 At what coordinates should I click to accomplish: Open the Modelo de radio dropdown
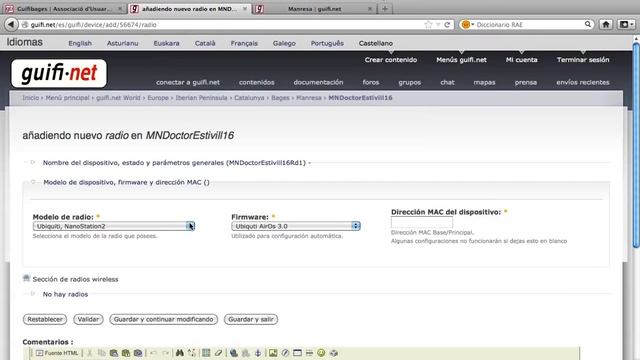tap(114, 226)
